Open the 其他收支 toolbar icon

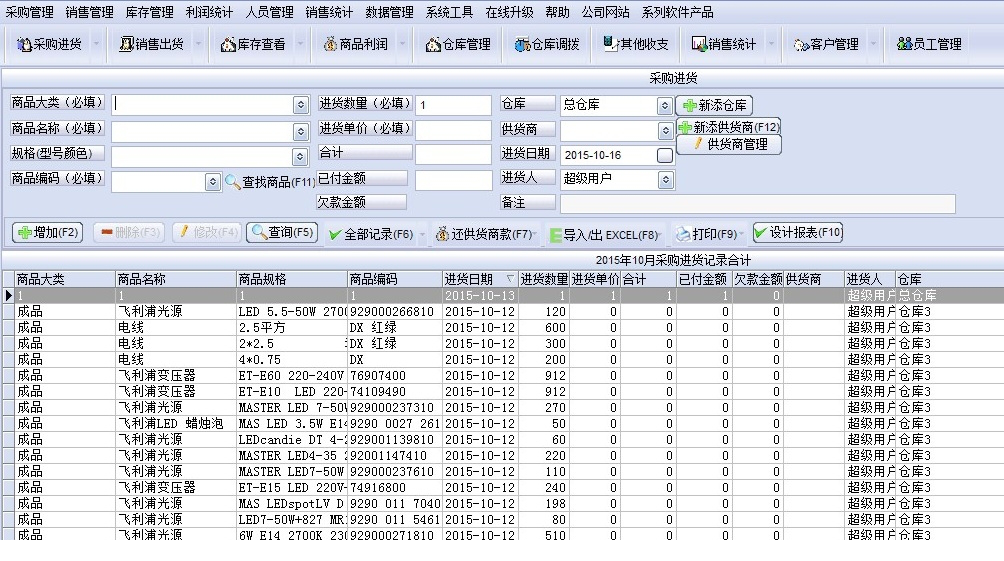(x=636, y=44)
